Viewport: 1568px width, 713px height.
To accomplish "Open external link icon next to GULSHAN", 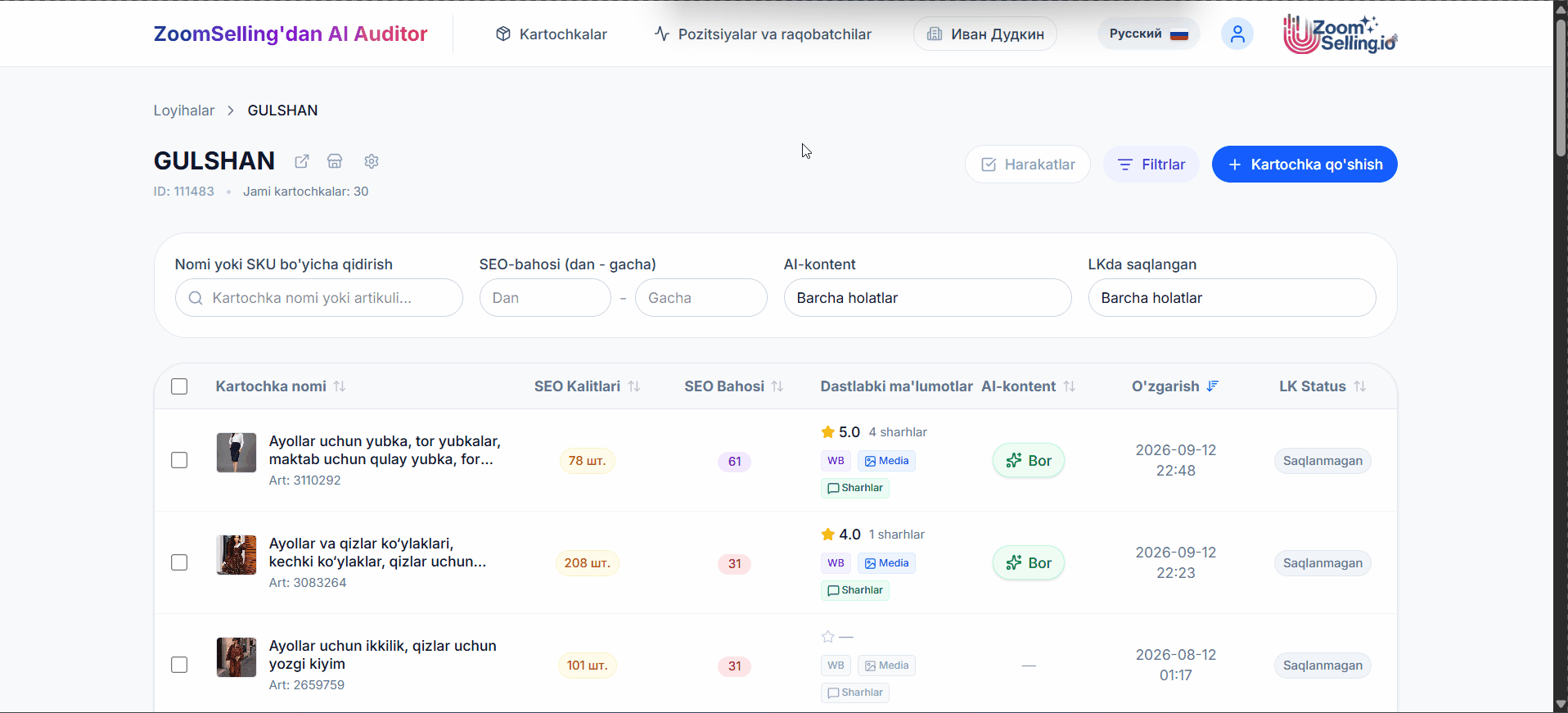I will (x=302, y=161).
